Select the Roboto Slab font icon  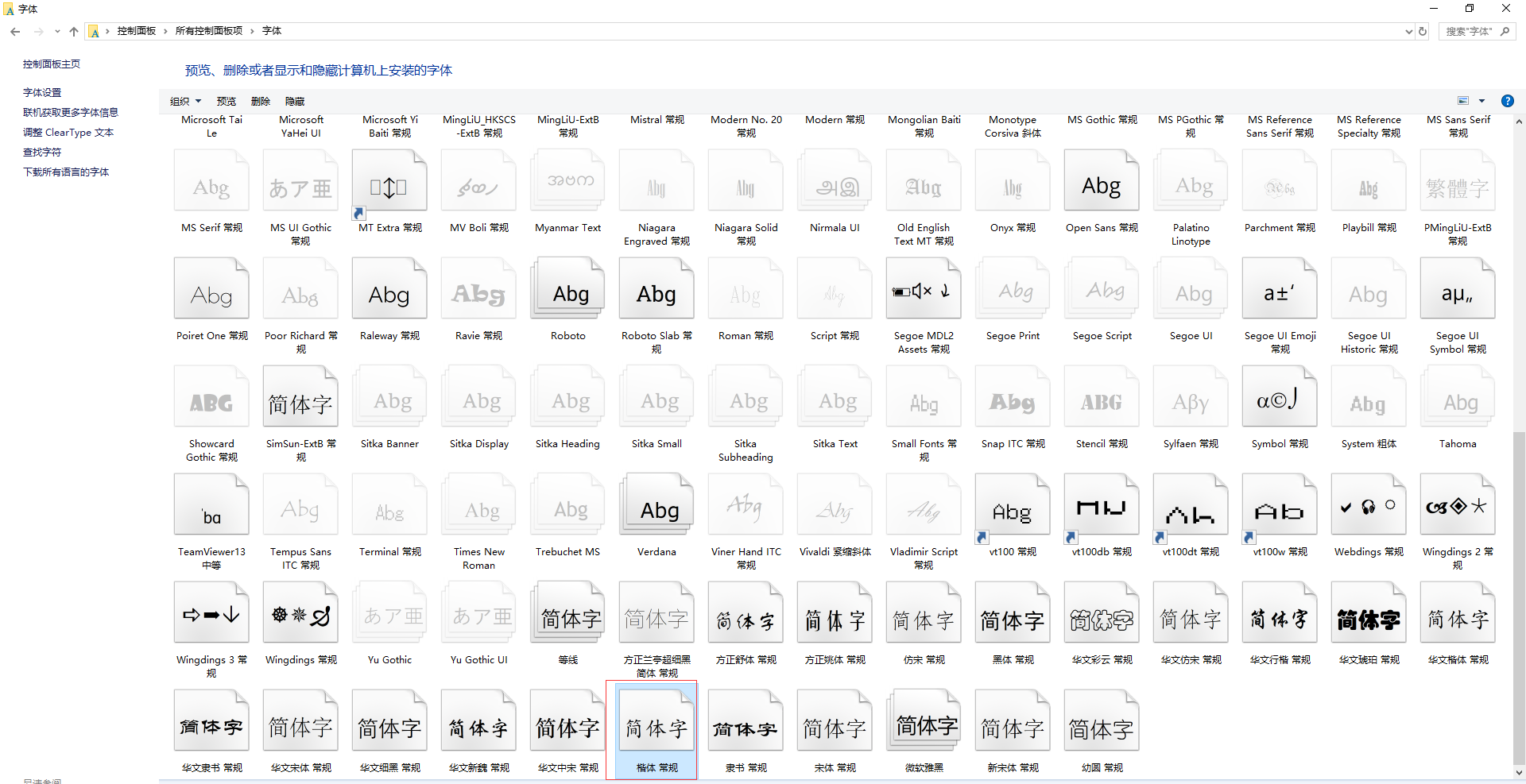click(x=656, y=289)
